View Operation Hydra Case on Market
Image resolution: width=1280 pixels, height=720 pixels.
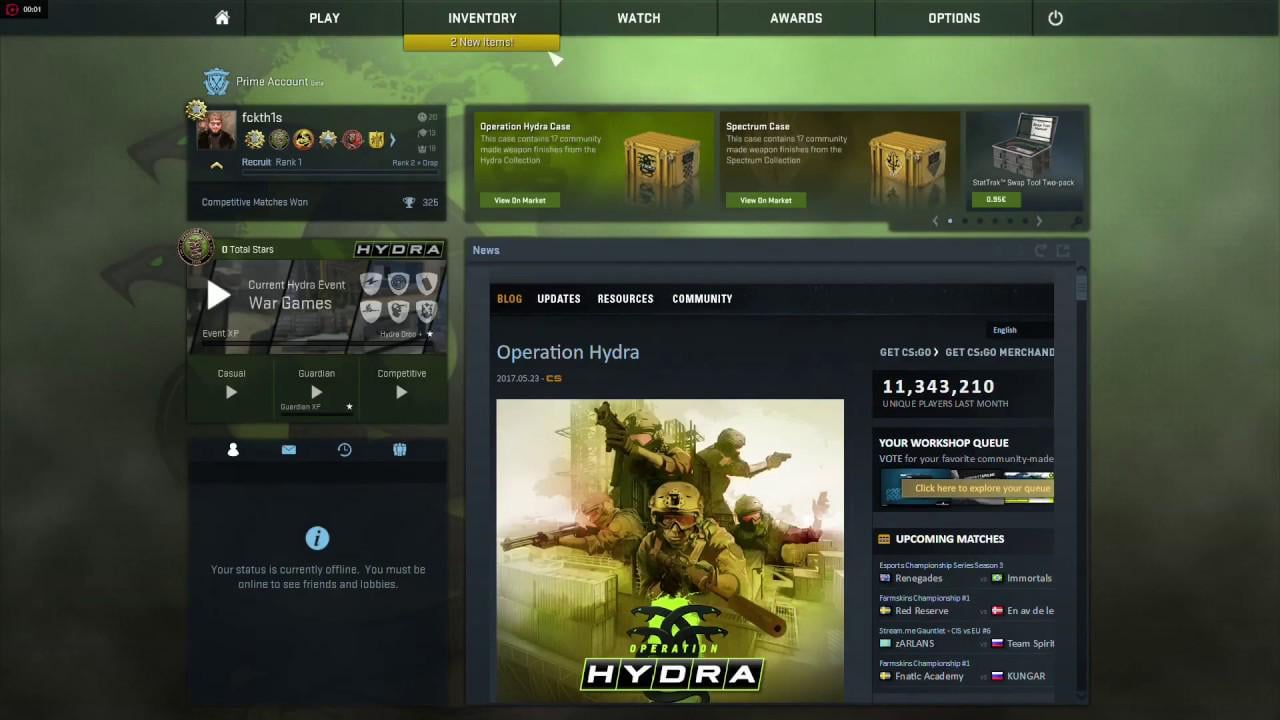[520, 200]
